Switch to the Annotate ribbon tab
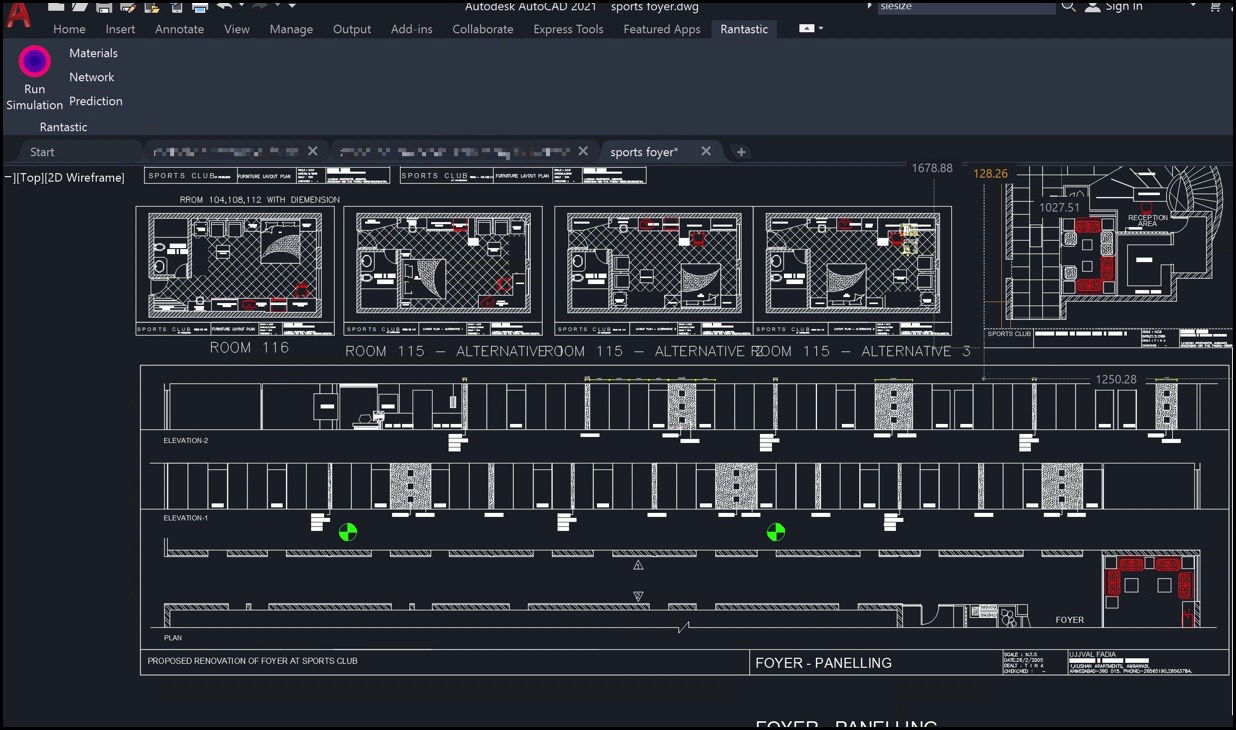Viewport: 1236px width, 730px height. coord(179,29)
